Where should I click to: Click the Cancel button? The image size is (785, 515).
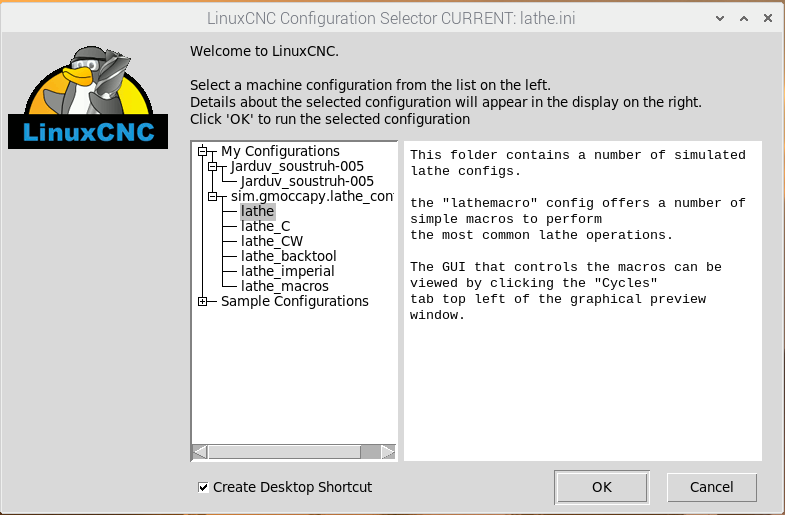(711, 487)
